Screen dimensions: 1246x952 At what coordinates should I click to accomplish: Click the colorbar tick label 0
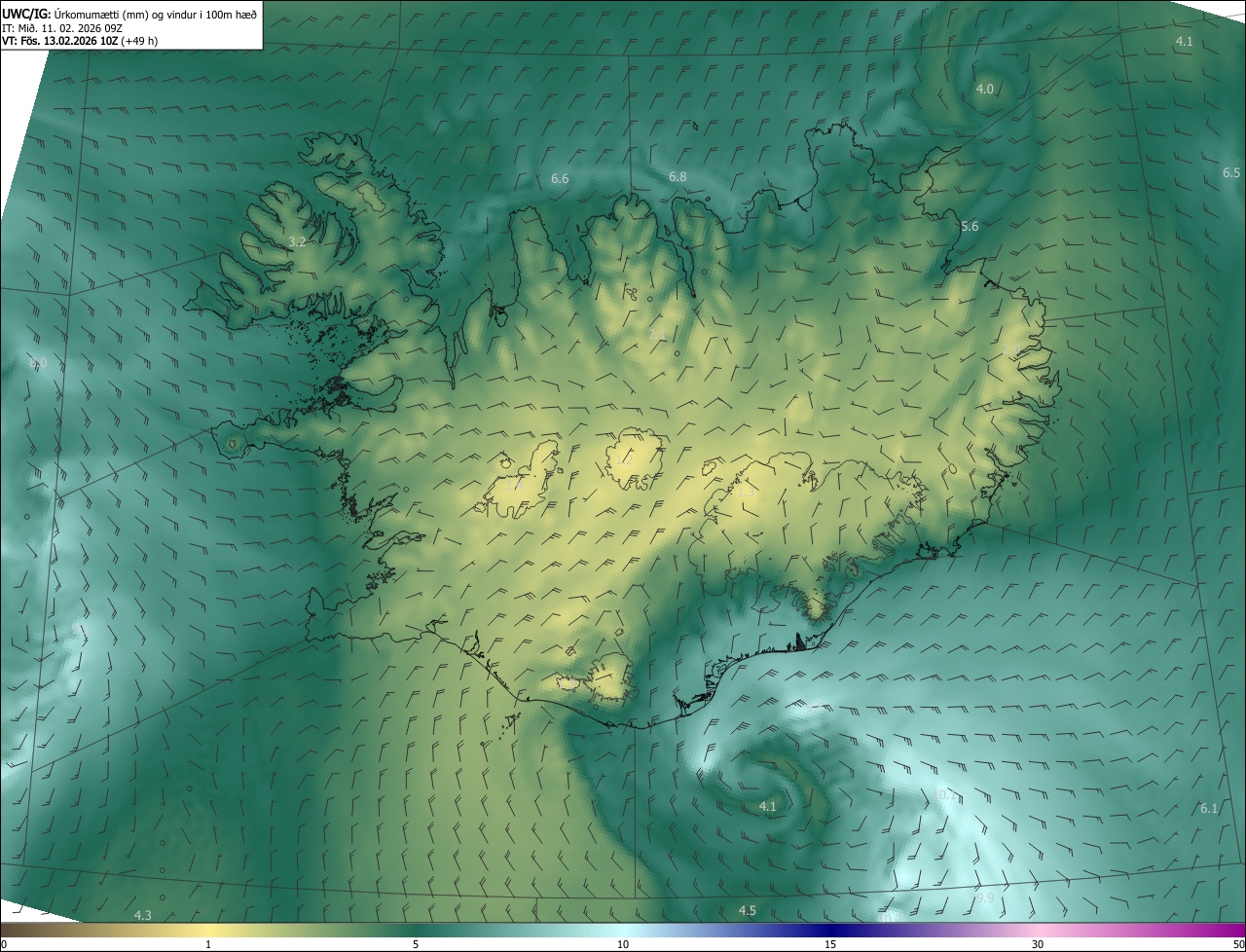pos(4,944)
